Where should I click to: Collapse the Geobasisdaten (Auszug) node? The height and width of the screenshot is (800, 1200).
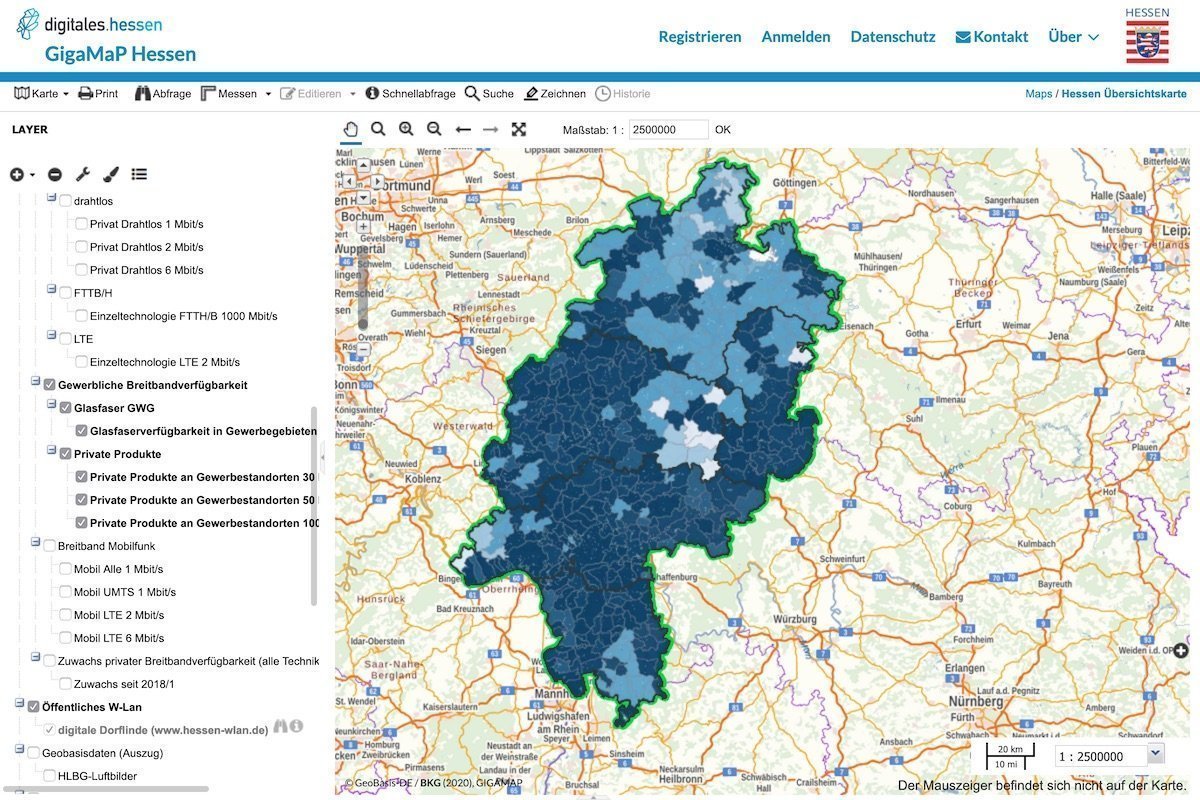(x=20, y=750)
